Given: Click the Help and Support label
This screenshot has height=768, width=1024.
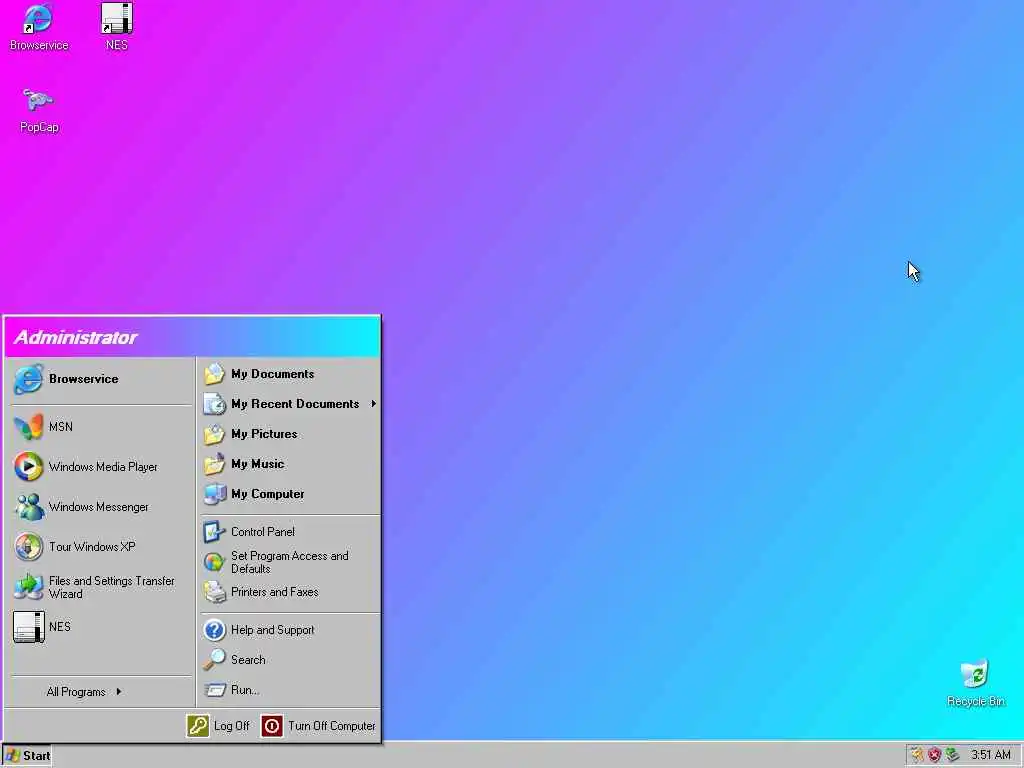Looking at the screenshot, I should coord(272,630).
